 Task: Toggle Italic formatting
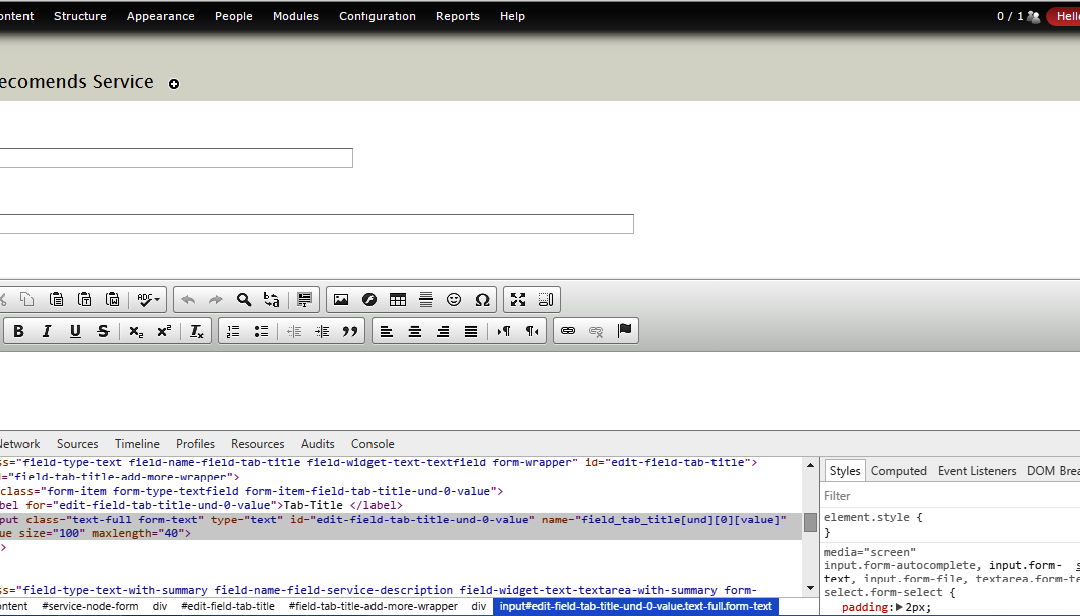click(47, 331)
